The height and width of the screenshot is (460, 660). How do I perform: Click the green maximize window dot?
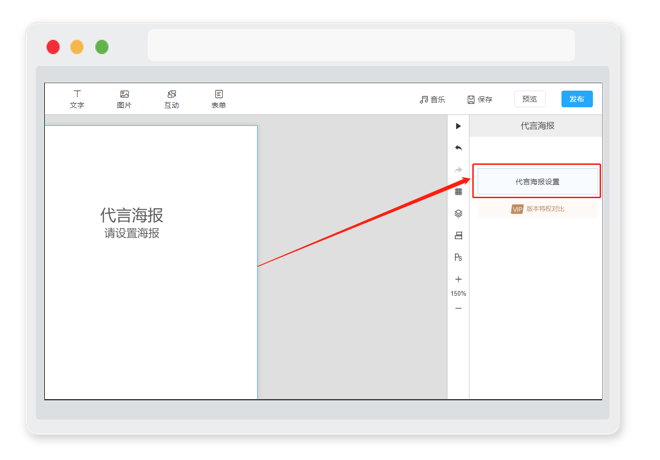[102, 47]
